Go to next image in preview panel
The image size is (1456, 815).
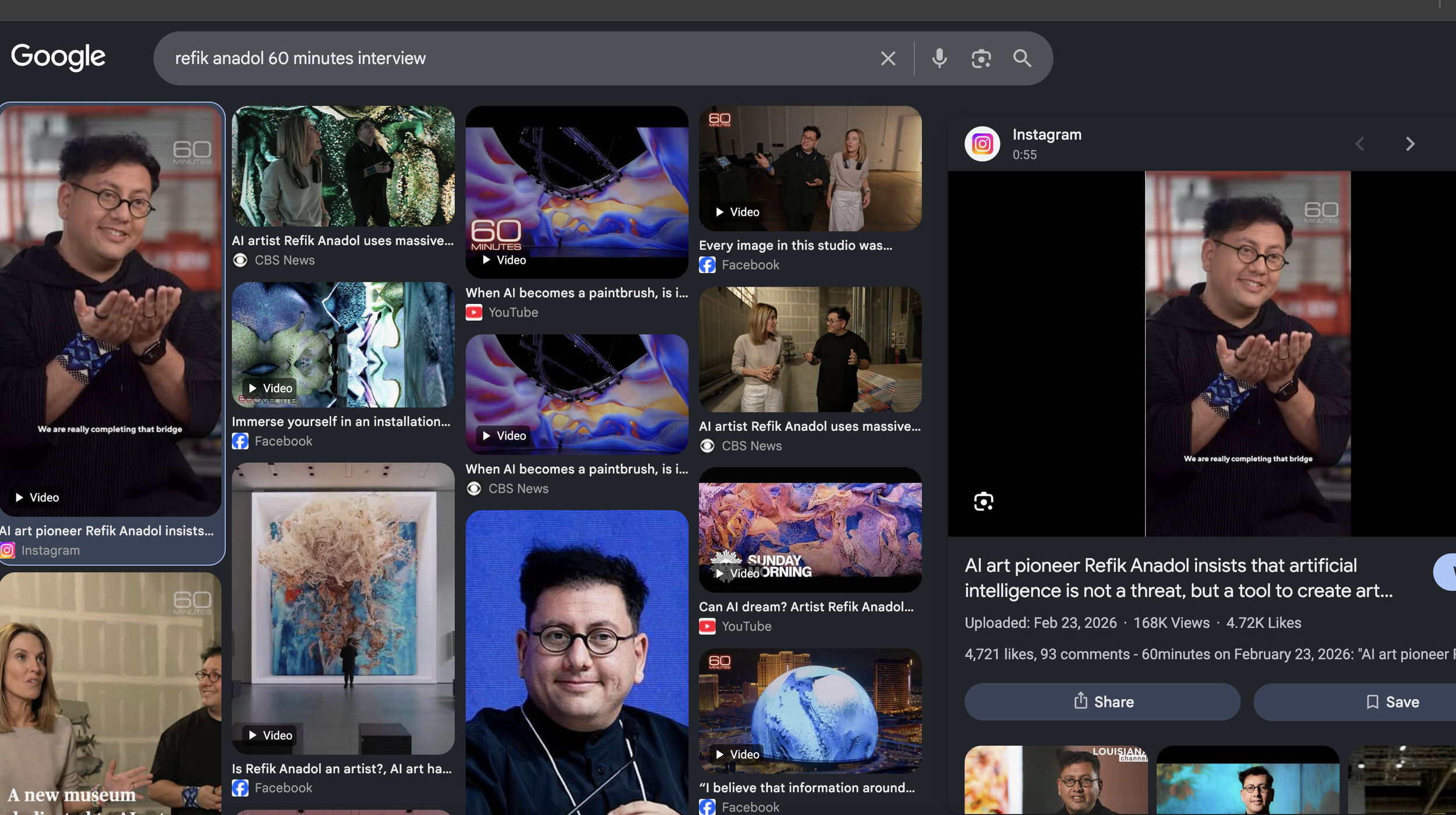[x=1410, y=144]
